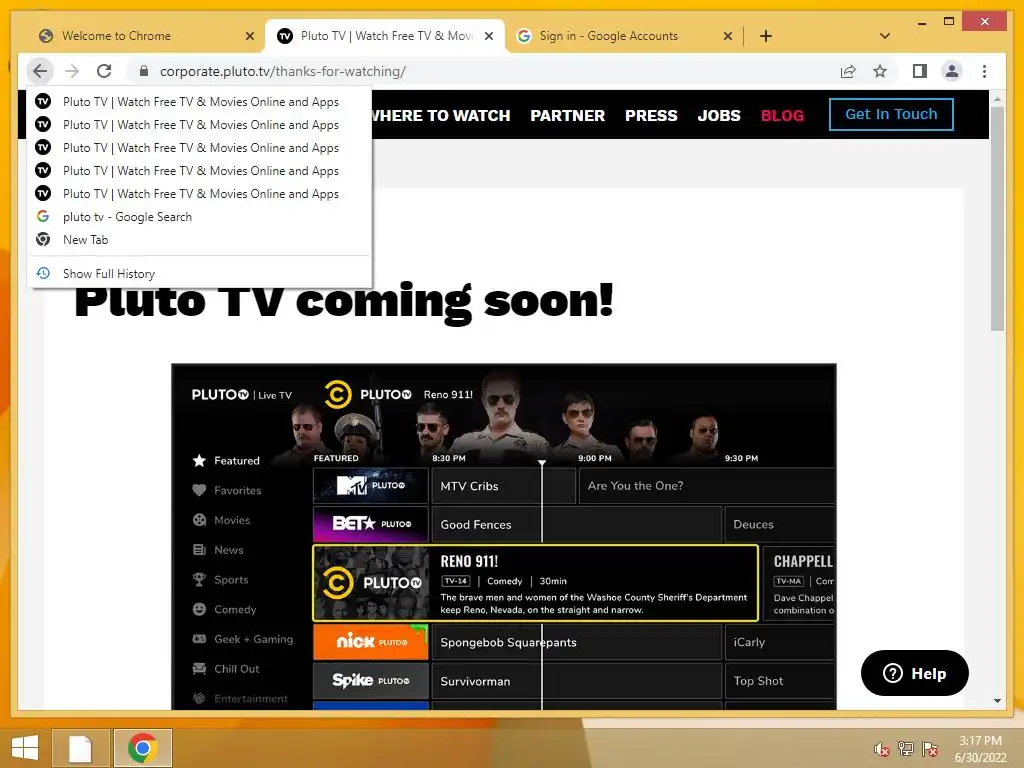
Task: Open the PARTNER navigation link
Action: [568, 116]
